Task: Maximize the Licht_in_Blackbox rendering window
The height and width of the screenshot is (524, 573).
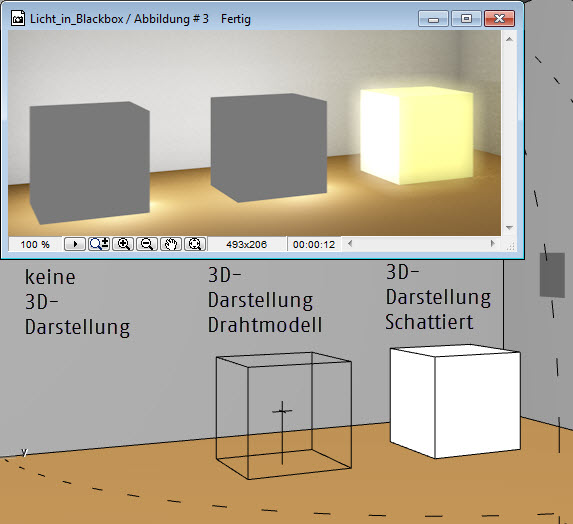Action: coord(466,18)
